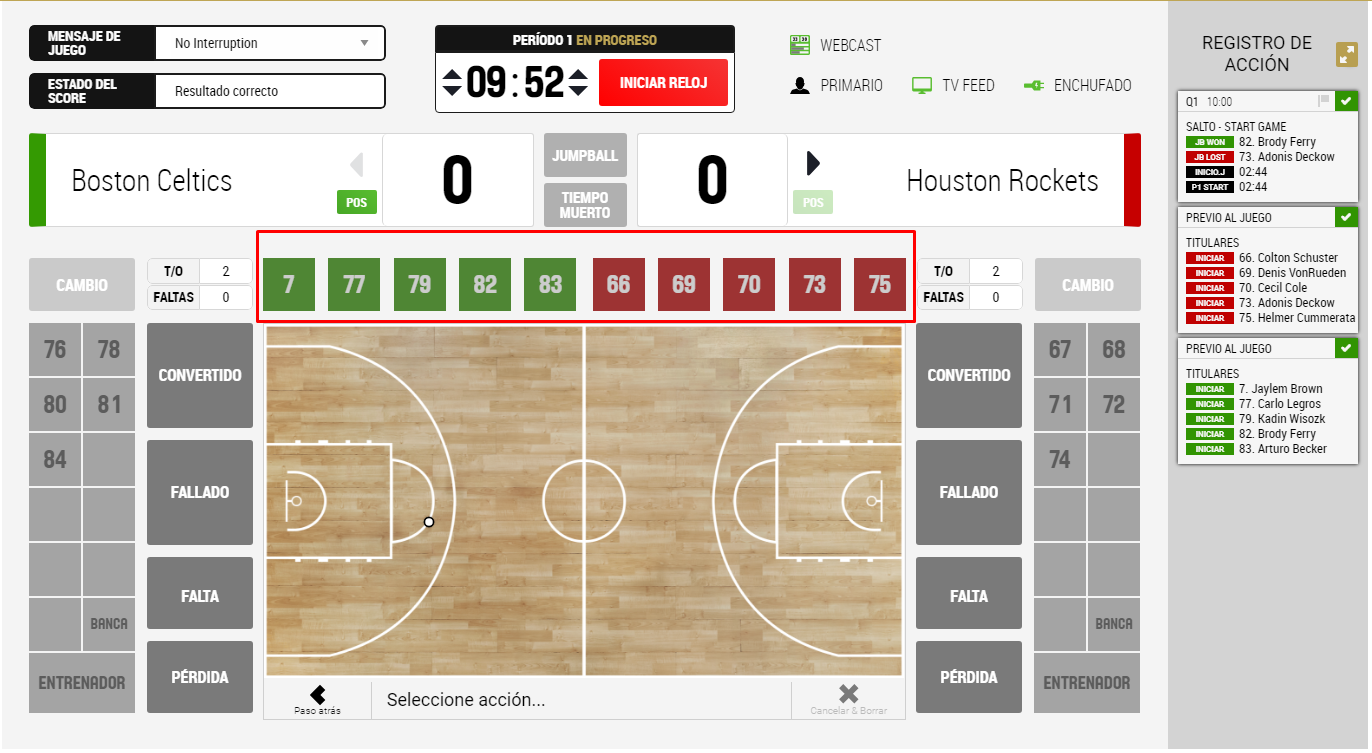Select Boston bench player 81
This screenshot has width=1372, height=753.
point(109,405)
